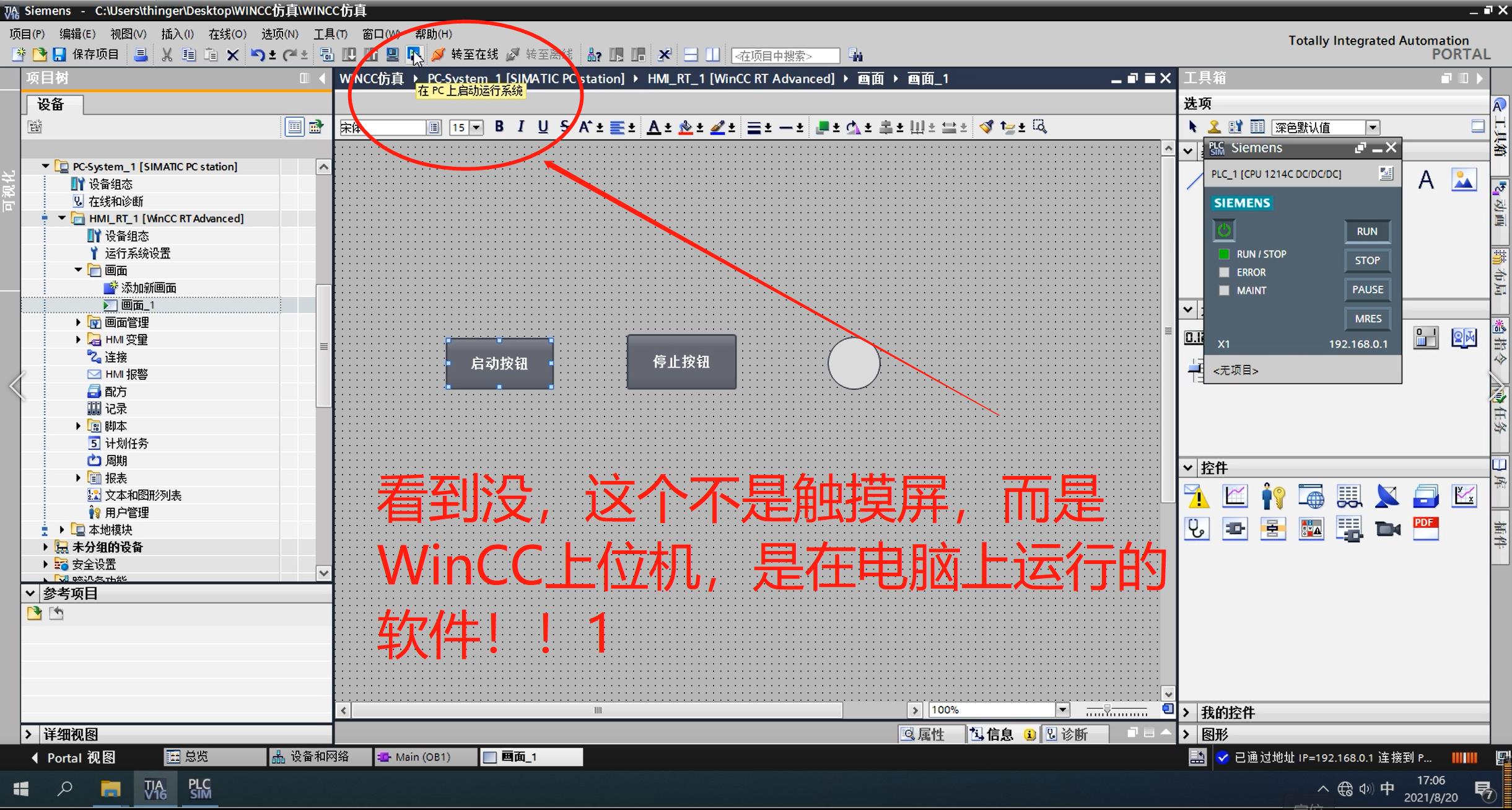The height and width of the screenshot is (810, 1512).
Task: Click the New project icon in the toolbar
Action: (19, 55)
